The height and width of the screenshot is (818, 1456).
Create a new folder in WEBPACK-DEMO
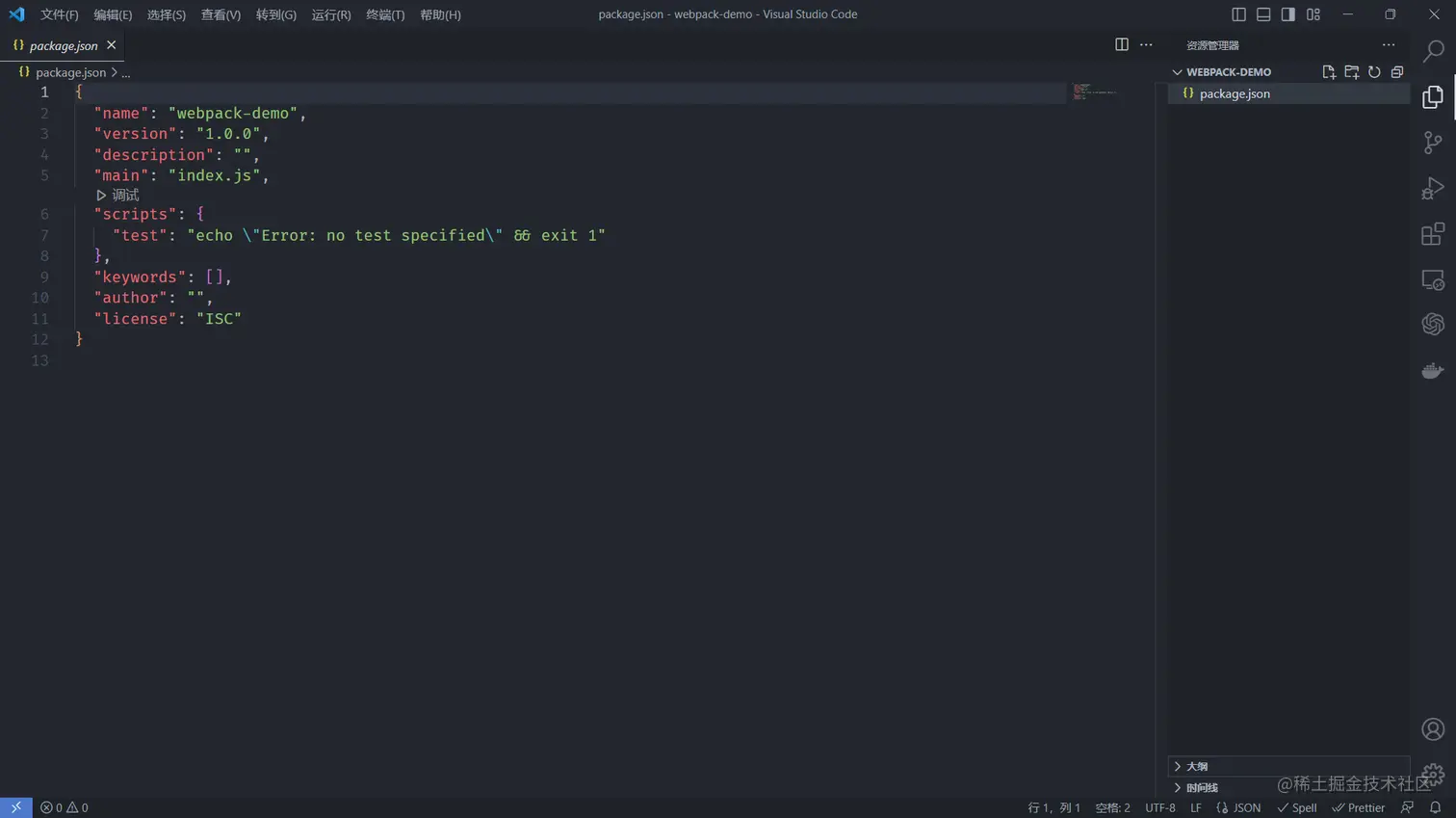point(1352,72)
